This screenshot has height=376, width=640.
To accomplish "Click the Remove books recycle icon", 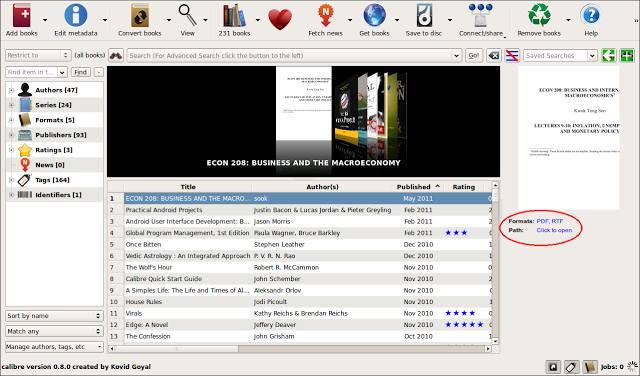I will (x=539, y=16).
